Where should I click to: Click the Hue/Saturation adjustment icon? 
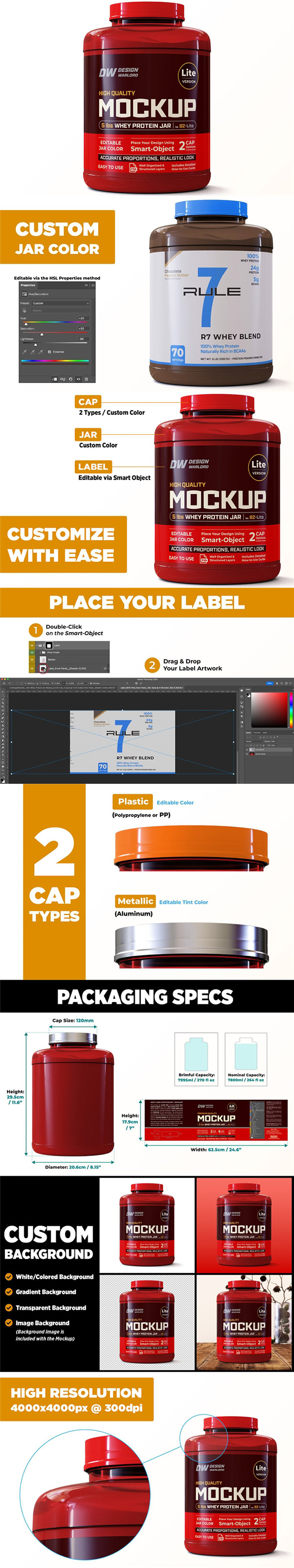tap(25, 294)
